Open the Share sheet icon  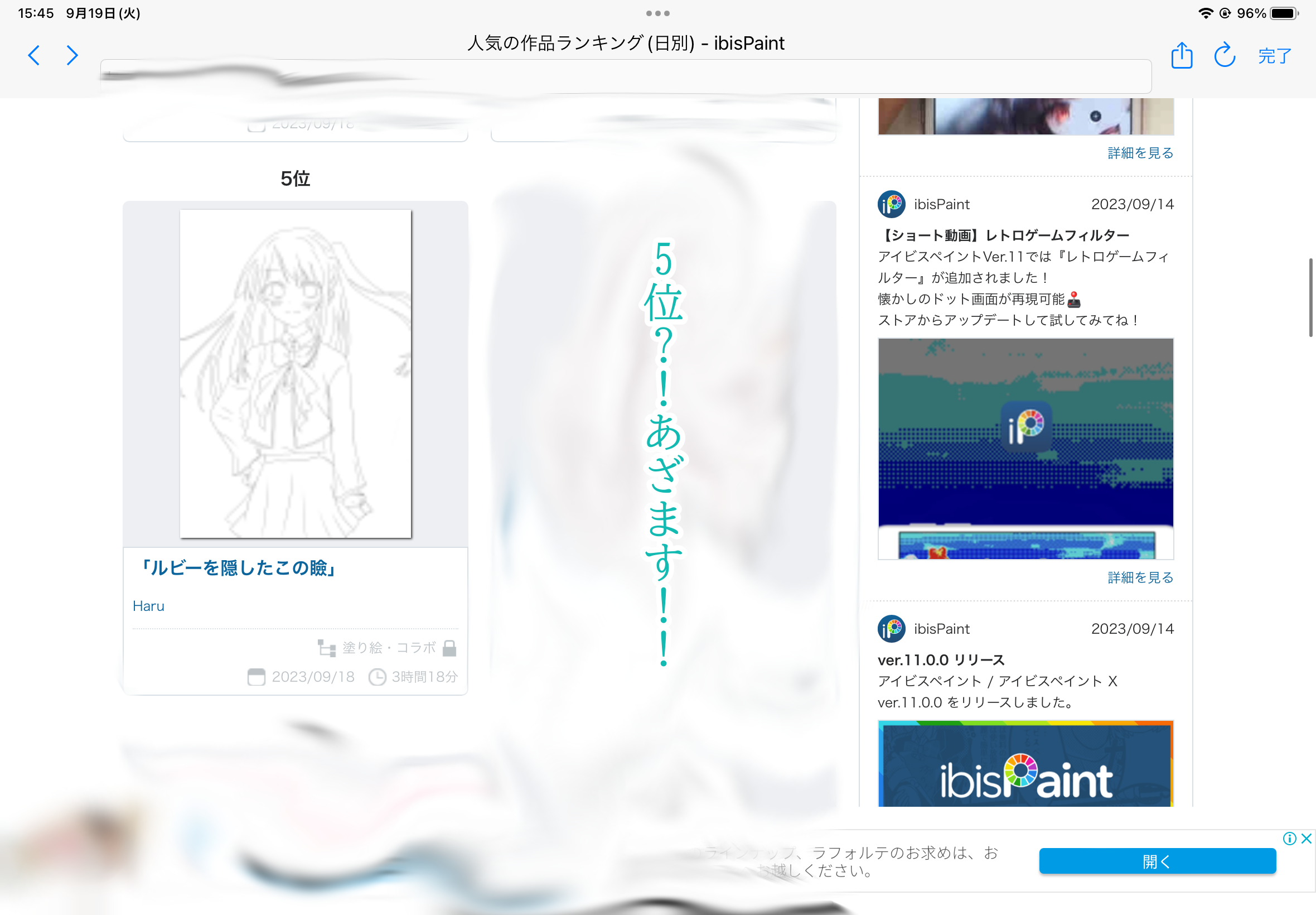1181,56
